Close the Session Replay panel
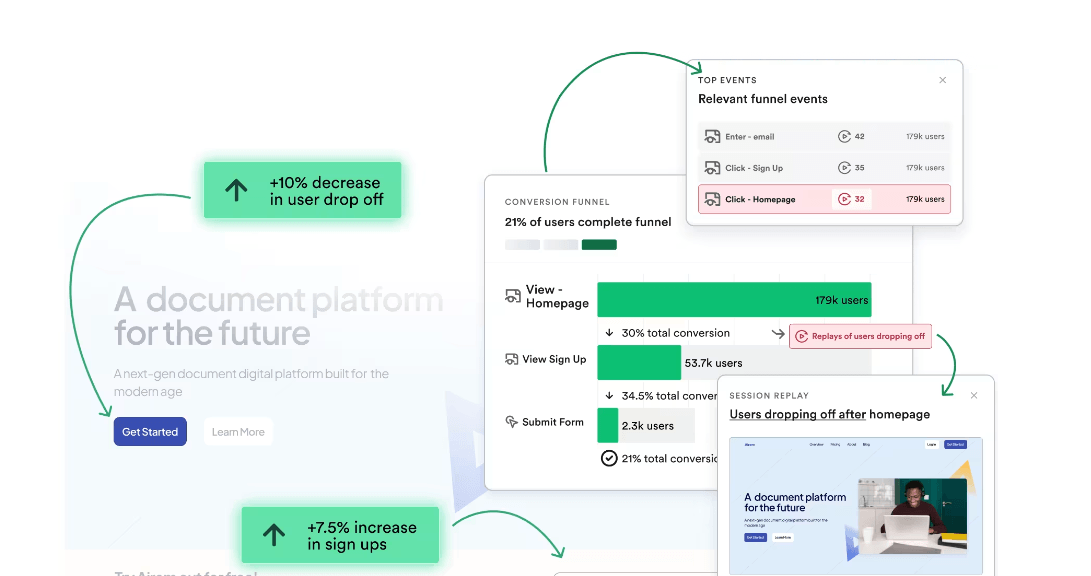Screen dimensions: 1091x576 [974, 395]
